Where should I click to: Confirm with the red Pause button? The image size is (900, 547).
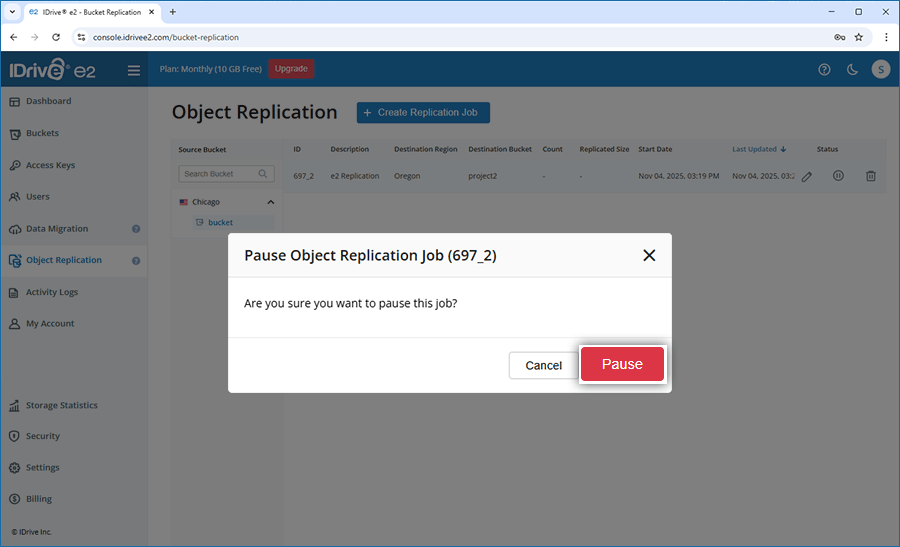pyautogui.click(x=622, y=365)
